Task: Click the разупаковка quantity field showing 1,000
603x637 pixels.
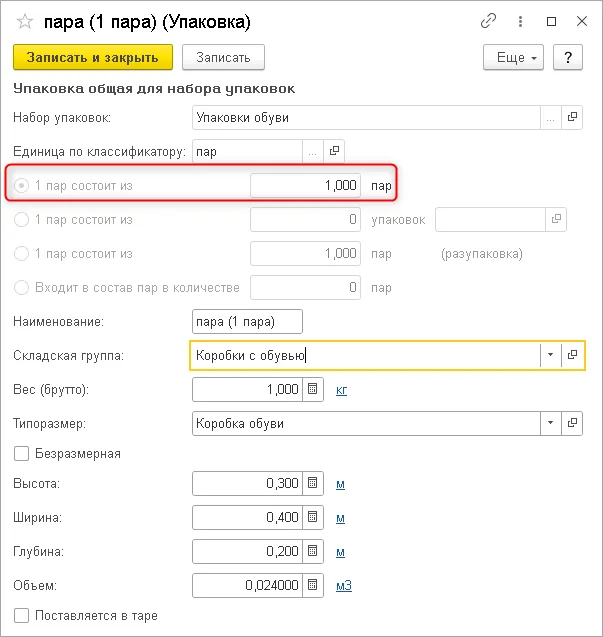Action: [306, 254]
